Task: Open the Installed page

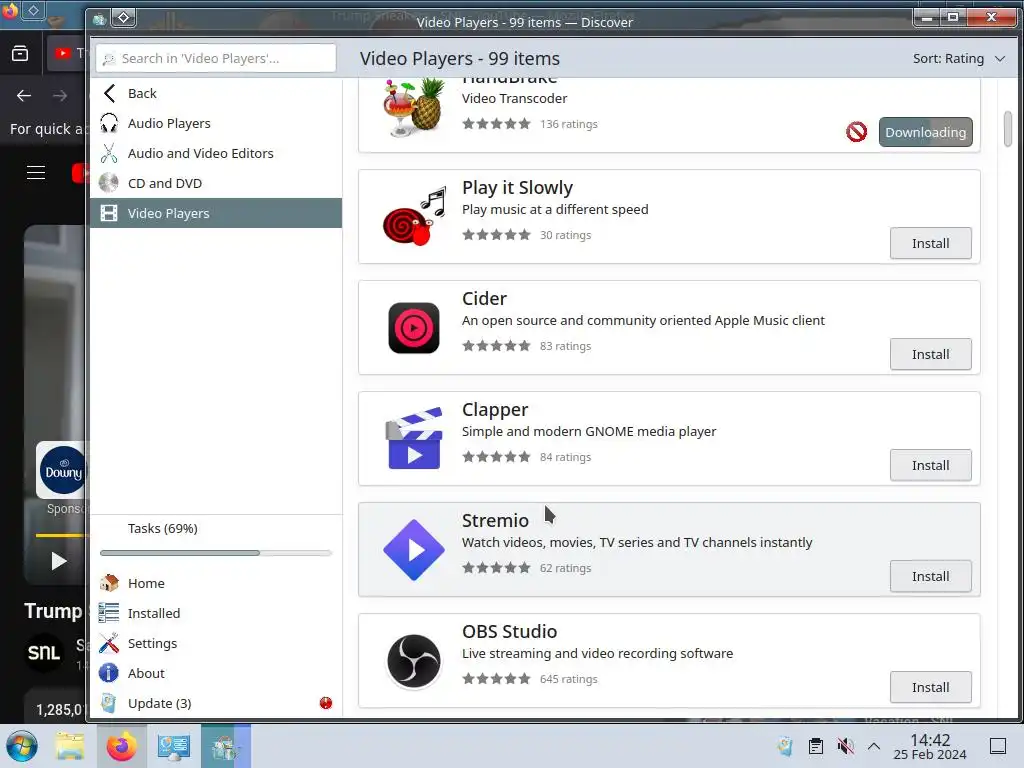Action: (216, 613)
